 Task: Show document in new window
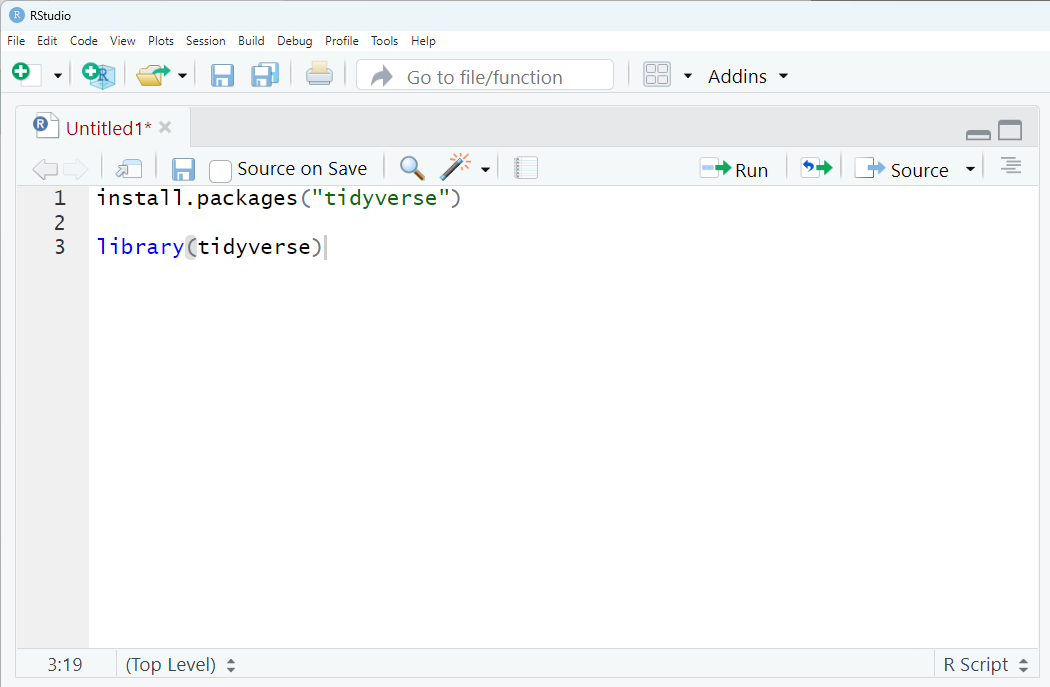[129, 168]
